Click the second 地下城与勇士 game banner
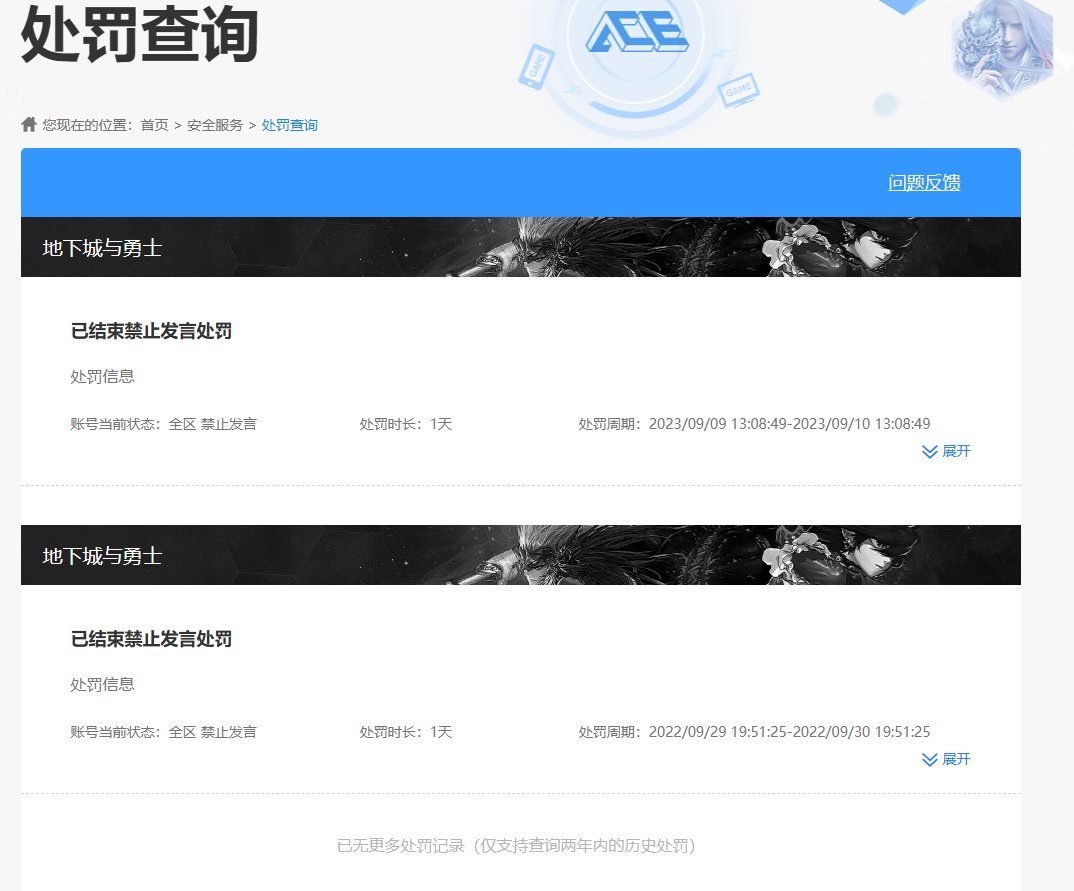 point(521,555)
